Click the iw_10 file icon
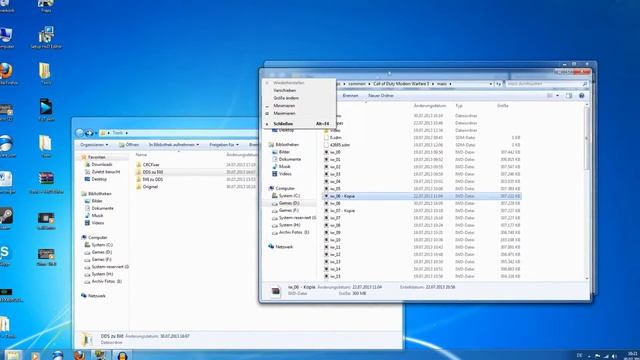Viewport: 640px width, 360px height. tap(326, 240)
